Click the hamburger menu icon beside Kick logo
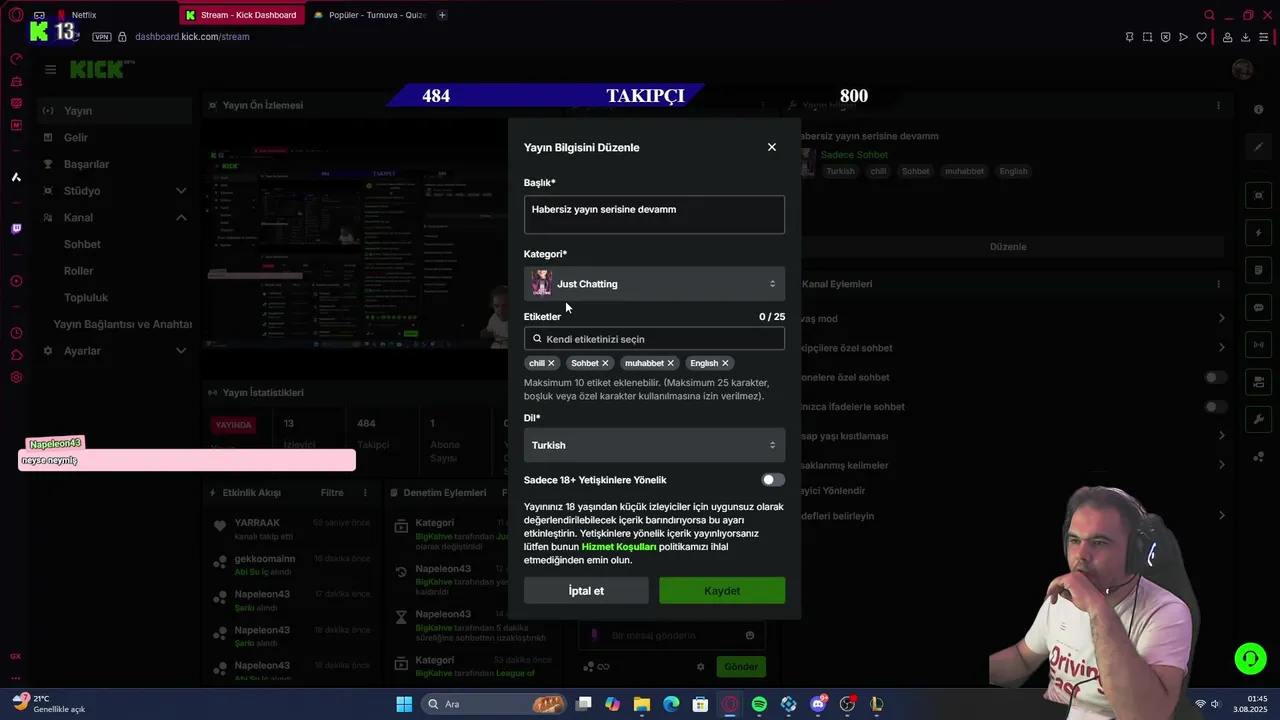The height and width of the screenshot is (720, 1280). pos(50,69)
